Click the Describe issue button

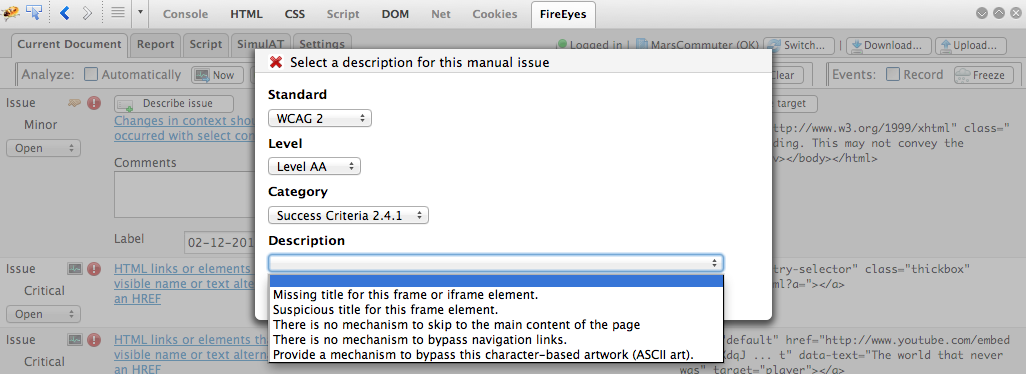[173, 103]
